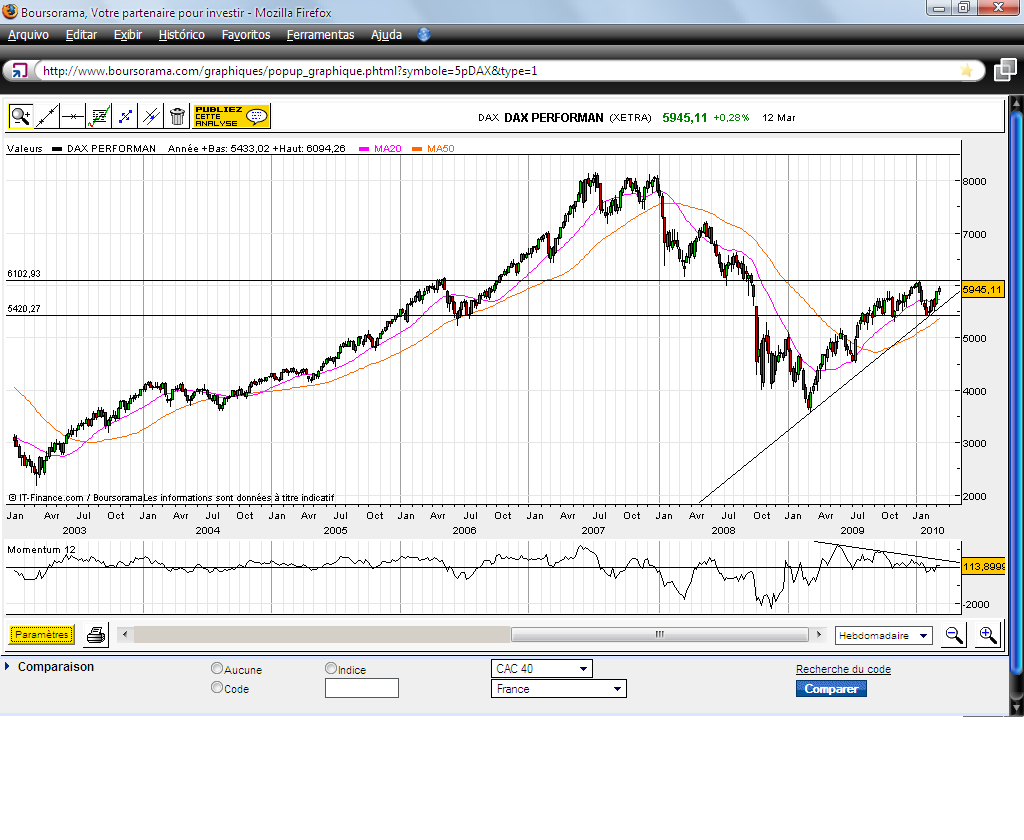Click the trash can delete tool
1024x840 pixels.
[177, 117]
